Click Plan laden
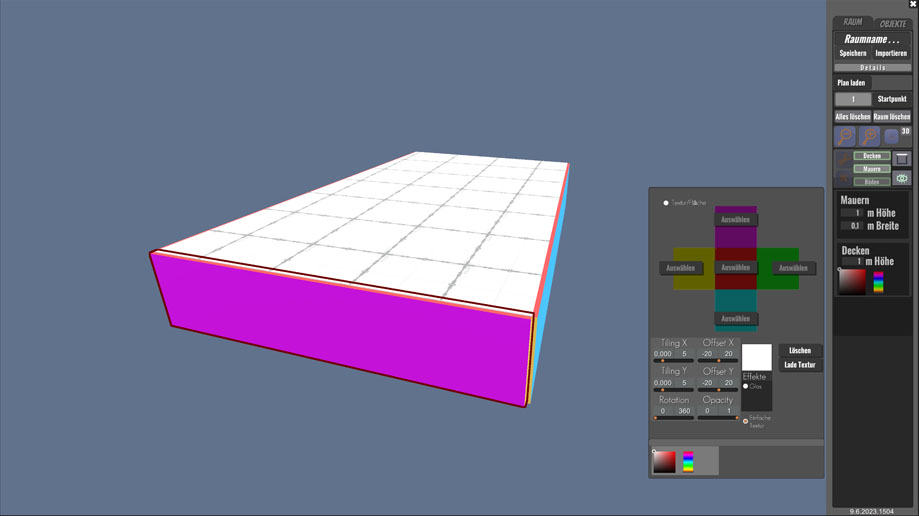This screenshot has height=516, width=919. pos(851,83)
